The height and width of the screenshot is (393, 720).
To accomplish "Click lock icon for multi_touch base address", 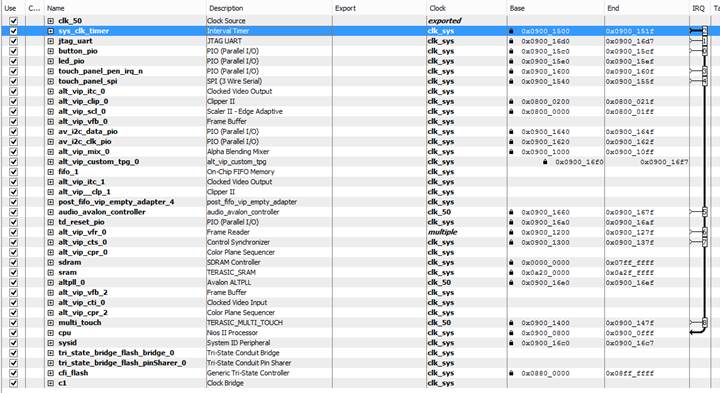I will [511, 323].
